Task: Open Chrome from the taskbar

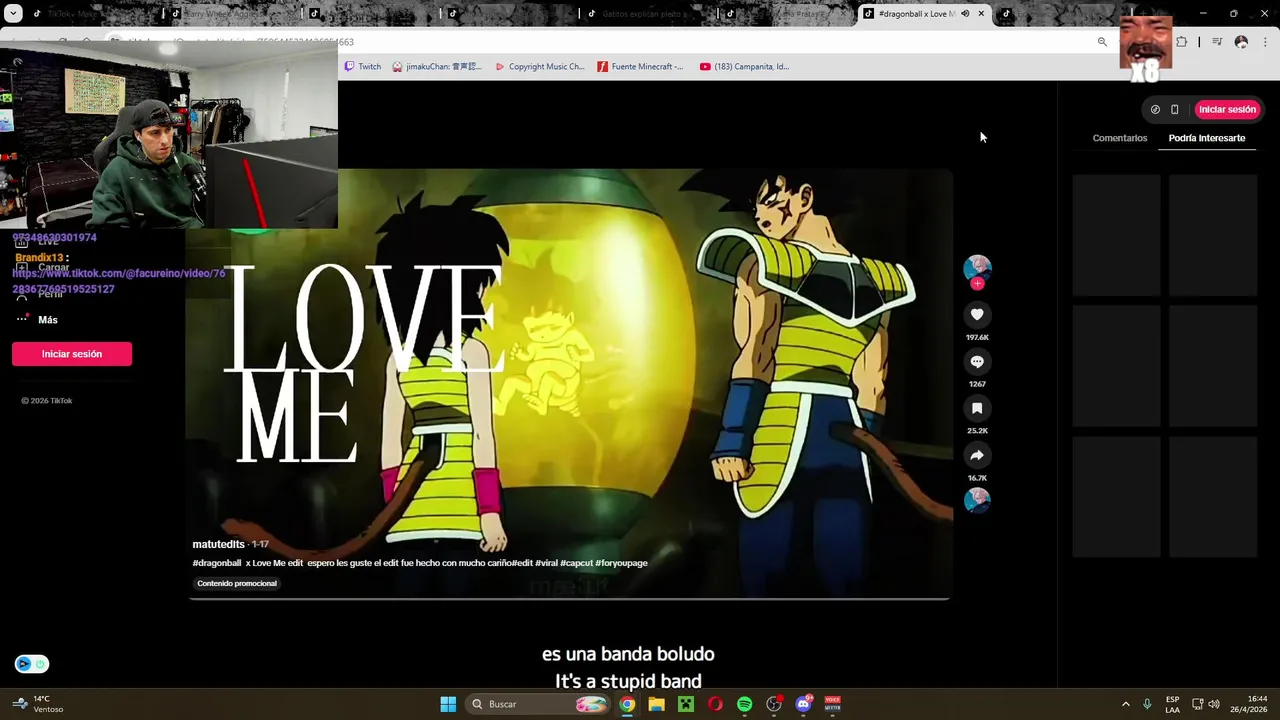Action: 627,704
